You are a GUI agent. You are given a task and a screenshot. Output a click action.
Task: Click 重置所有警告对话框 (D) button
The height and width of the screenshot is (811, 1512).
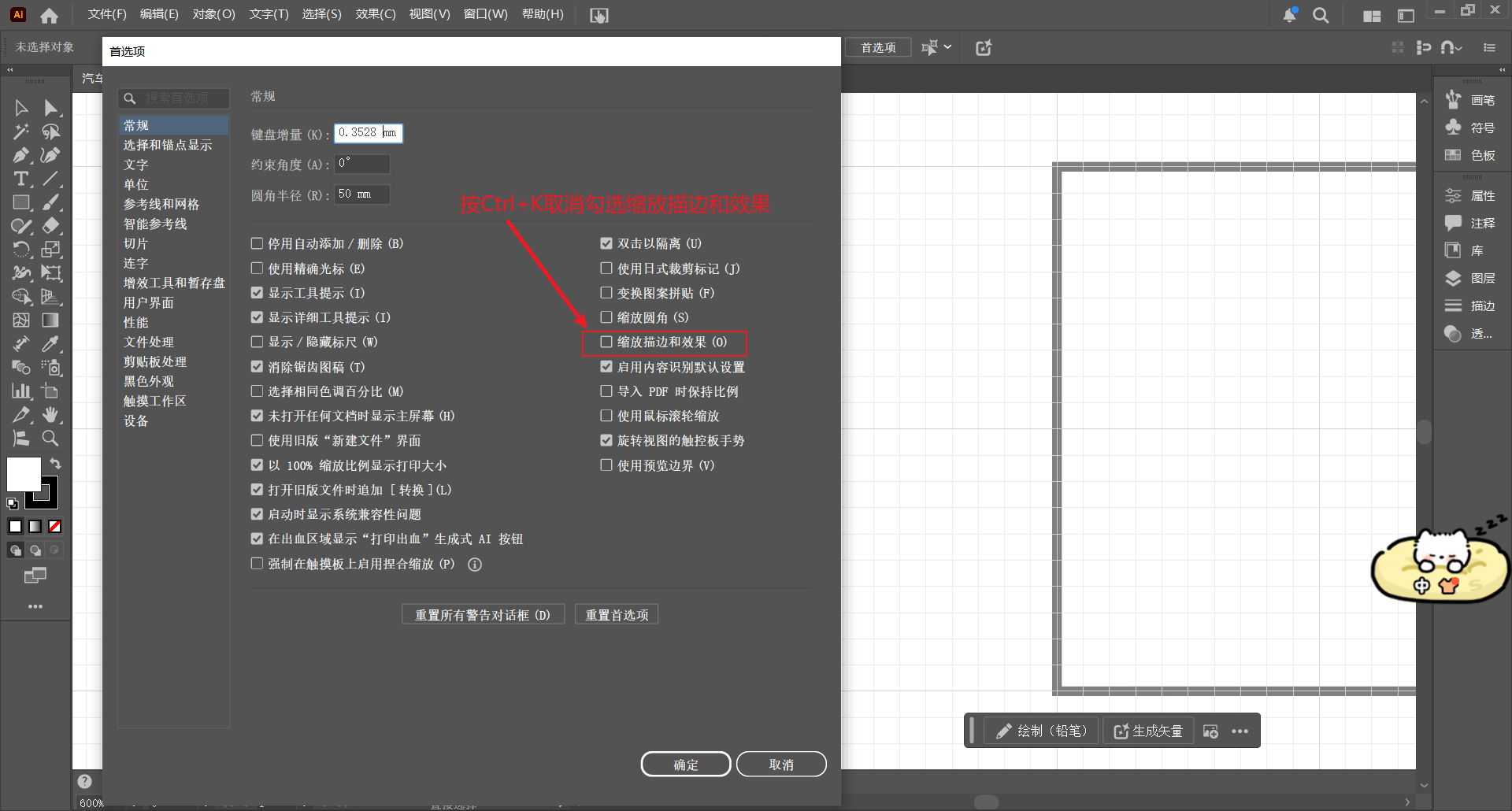[483, 615]
